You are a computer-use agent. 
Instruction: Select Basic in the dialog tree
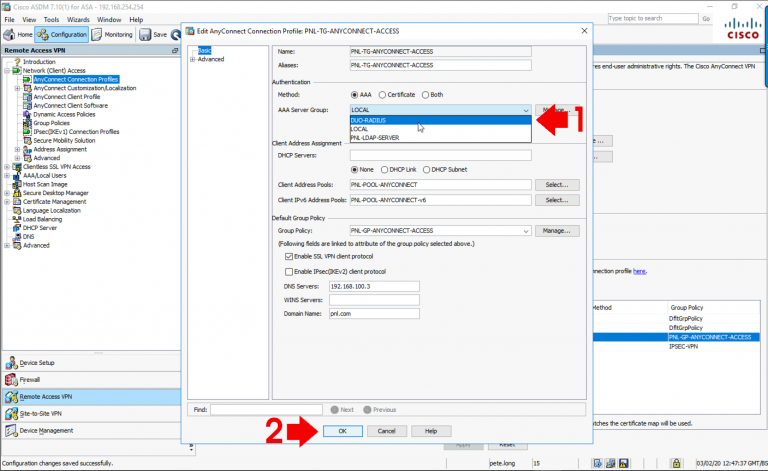[x=204, y=50]
